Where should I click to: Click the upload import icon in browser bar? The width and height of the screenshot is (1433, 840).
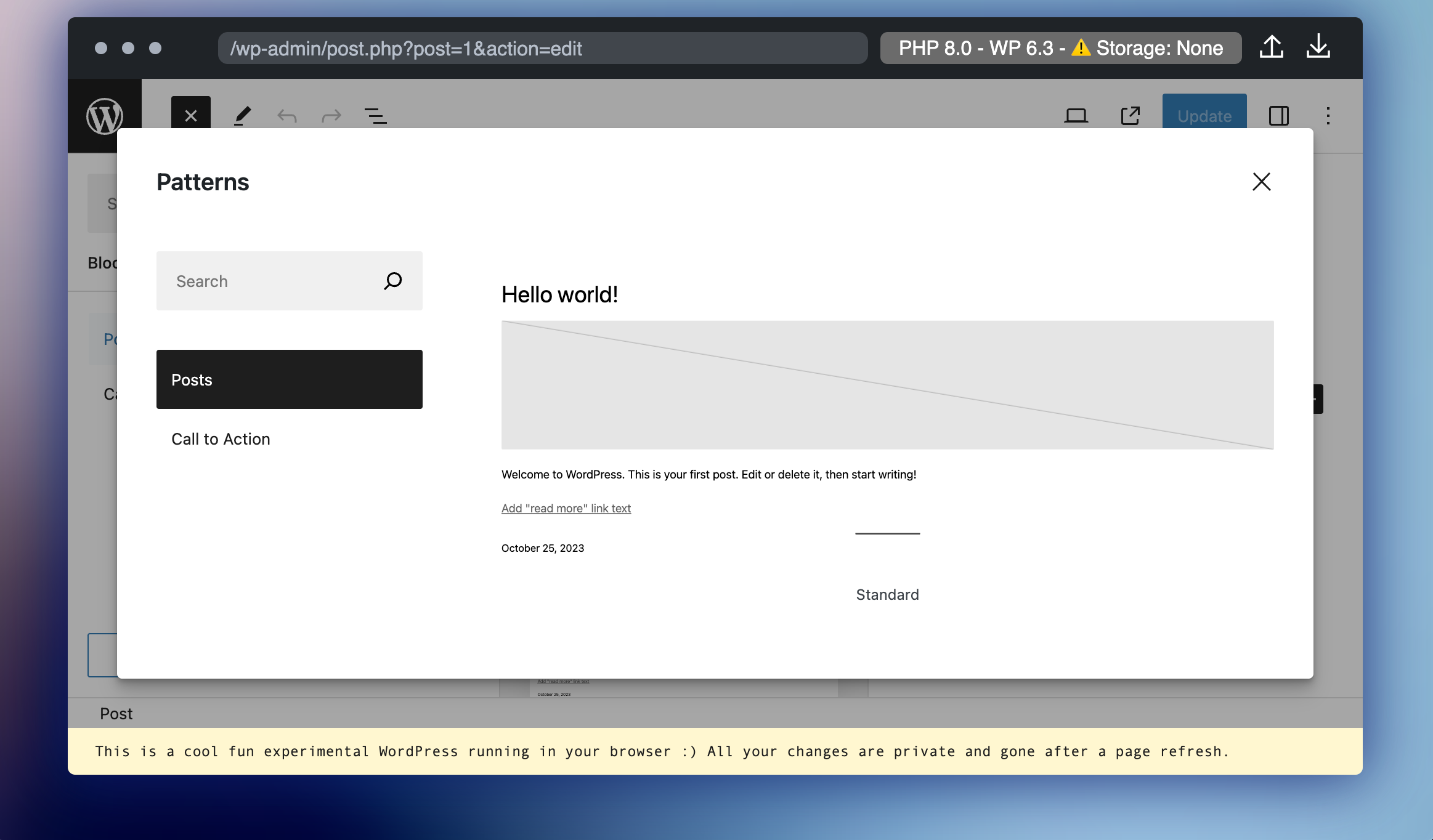pyautogui.click(x=1272, y=47)
